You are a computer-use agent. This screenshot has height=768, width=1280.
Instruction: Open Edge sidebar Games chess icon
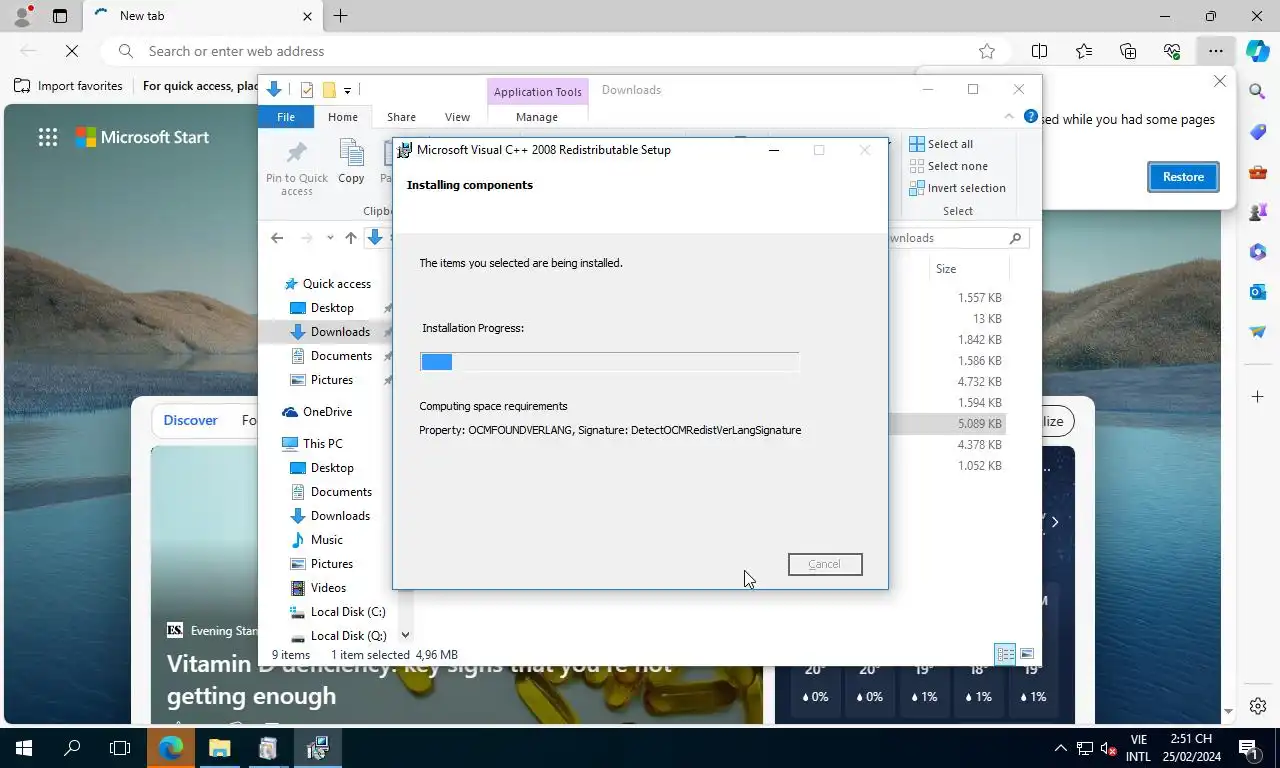pos(1258,212)
